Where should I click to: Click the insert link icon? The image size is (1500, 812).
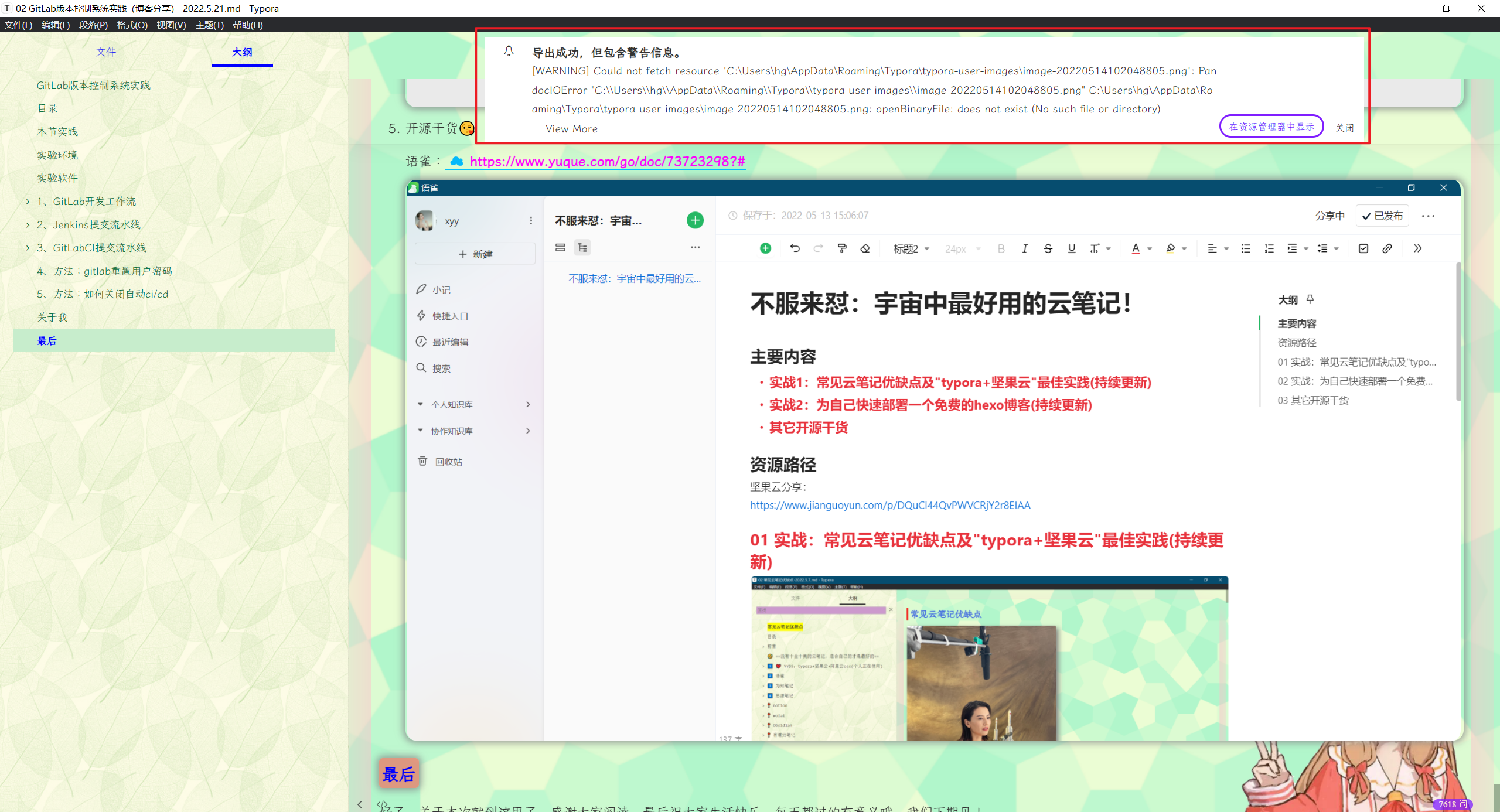(1387, 248)
